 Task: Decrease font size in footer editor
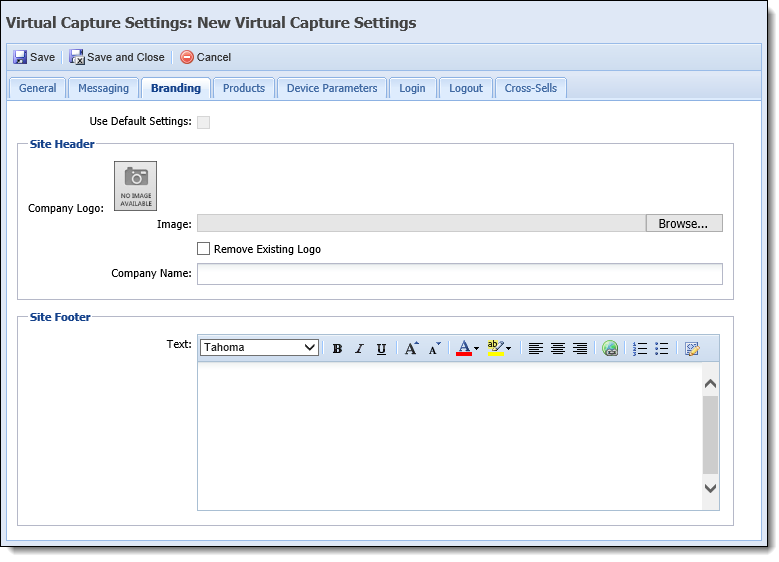click(434, 349)
